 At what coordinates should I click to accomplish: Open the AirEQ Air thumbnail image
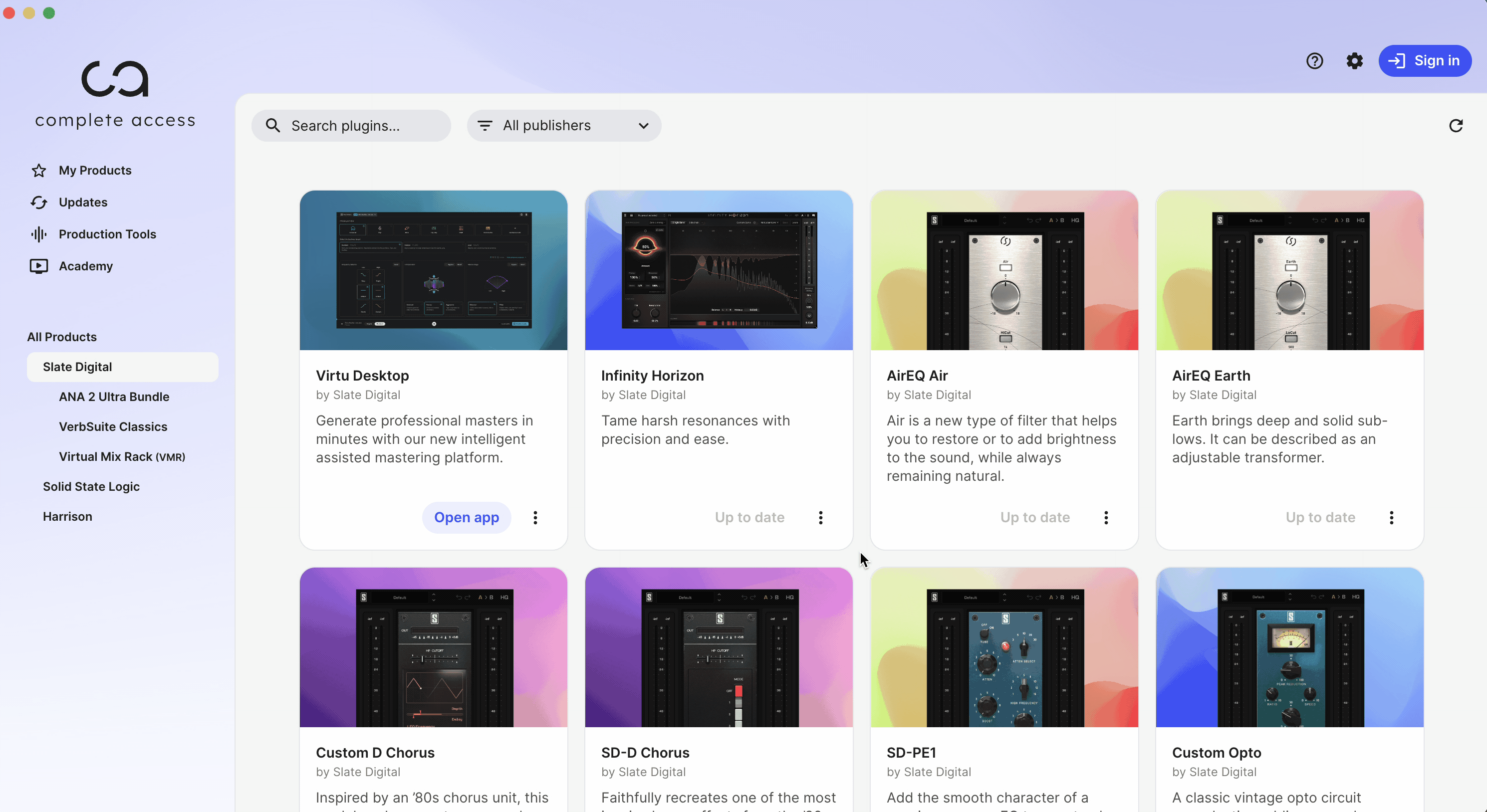pyautogui.click(x=1004, y=270)
